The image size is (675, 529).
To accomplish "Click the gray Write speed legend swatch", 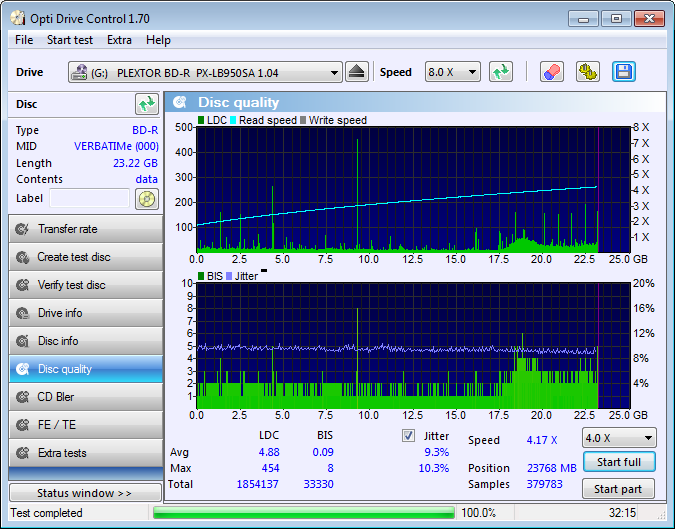I will [x=303, y=120].
